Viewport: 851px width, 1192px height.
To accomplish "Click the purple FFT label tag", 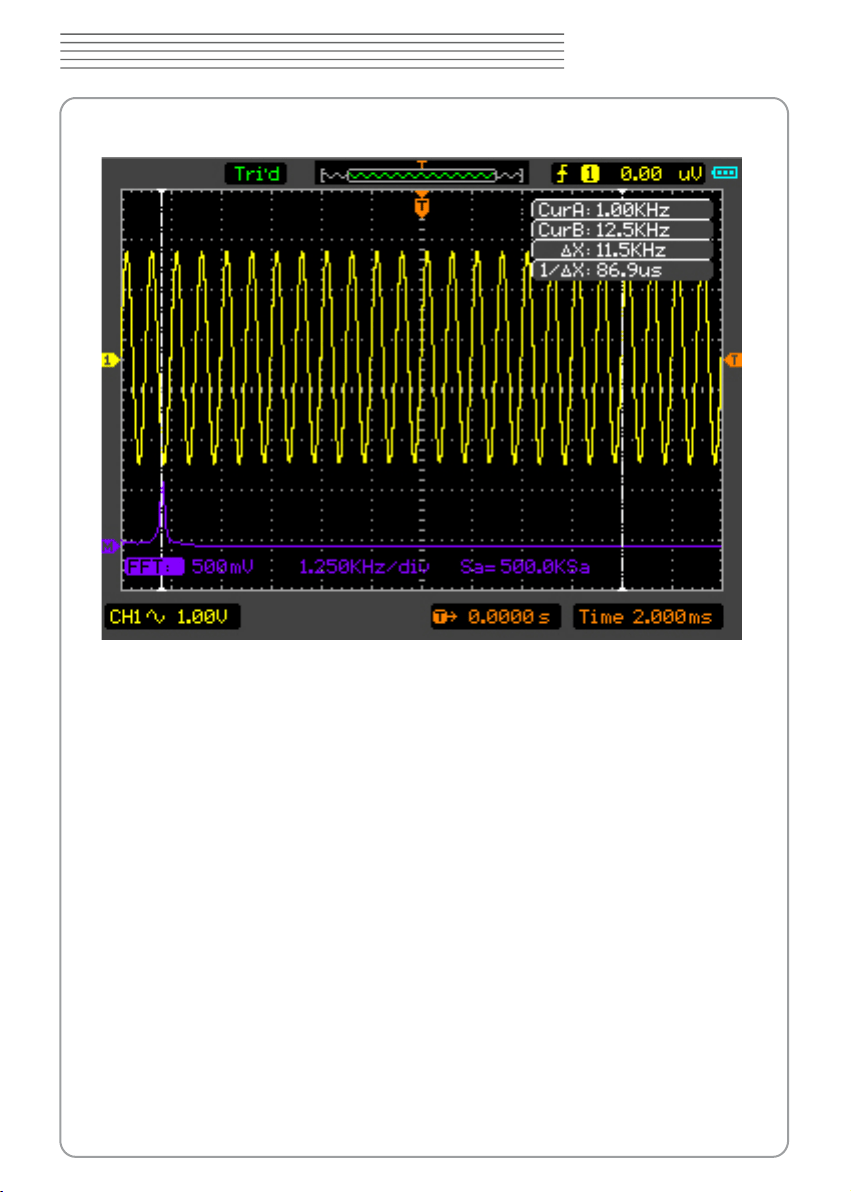I will pyautogui.click(x=154, y=566).
